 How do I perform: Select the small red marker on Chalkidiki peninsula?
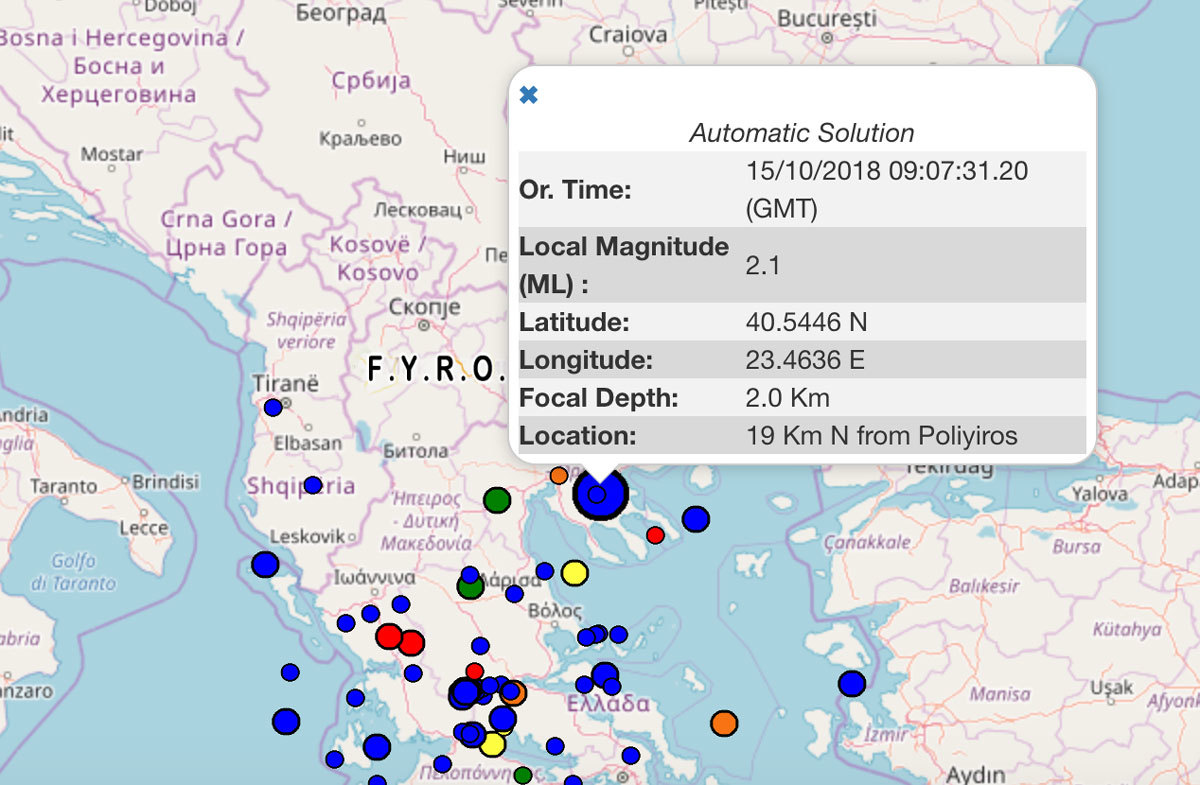655,535
